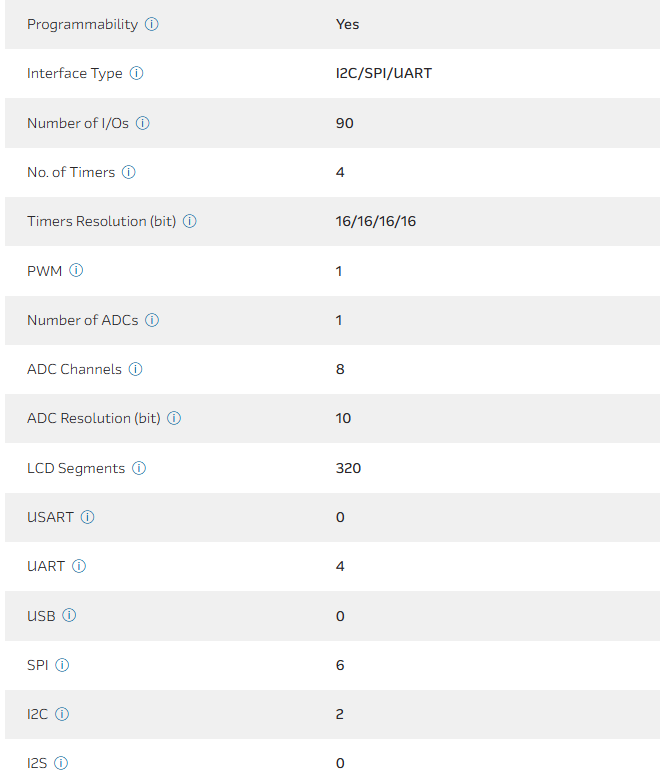Click the Number of I/Os value 90

tap(345, 123)
